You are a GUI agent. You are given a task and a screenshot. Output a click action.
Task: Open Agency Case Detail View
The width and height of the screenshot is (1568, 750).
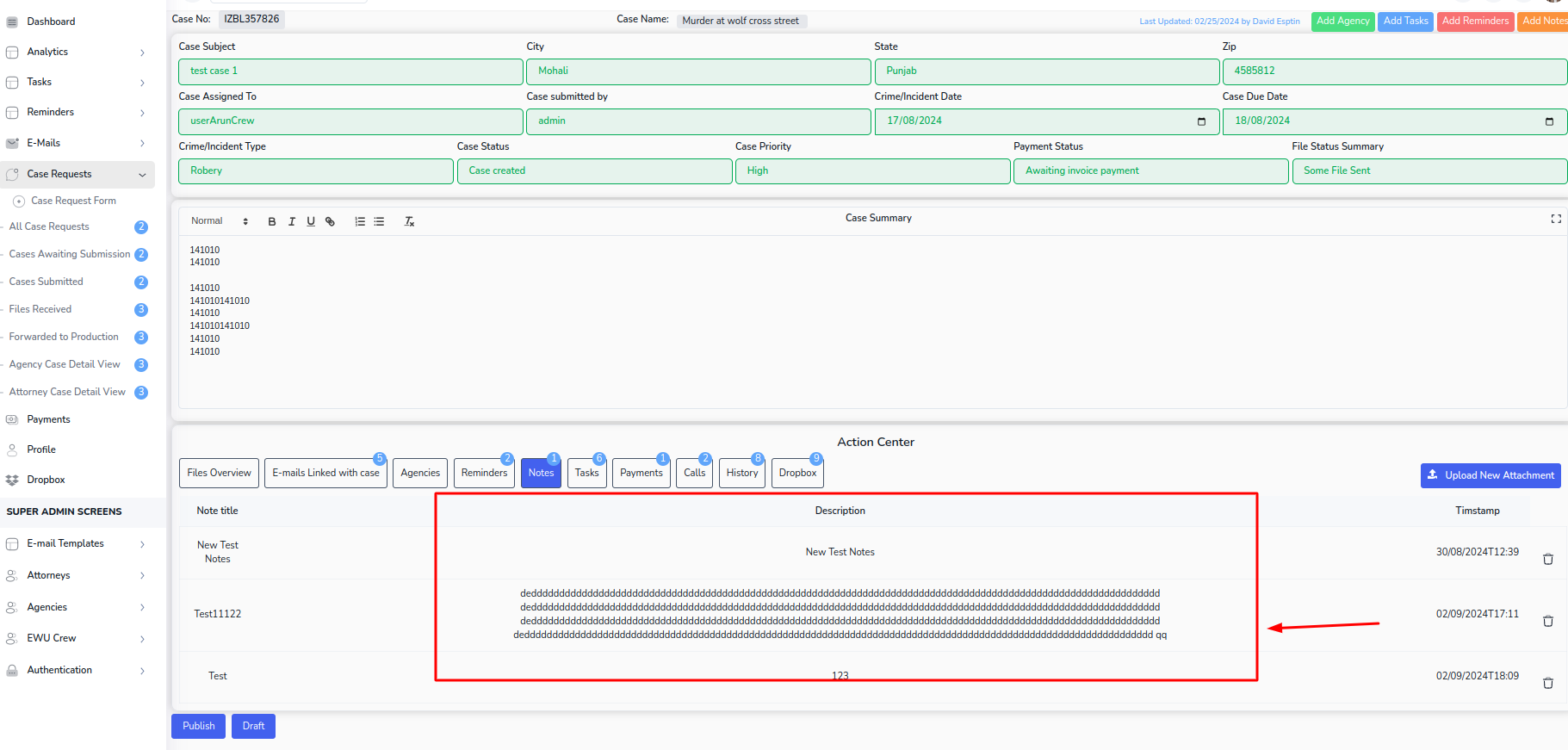click(65, 364)
